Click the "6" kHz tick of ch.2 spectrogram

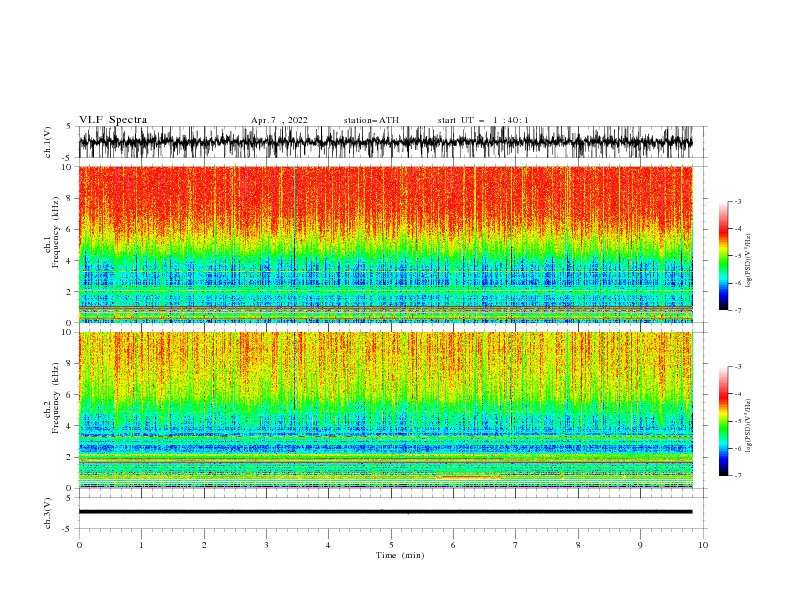tap(71, 394)
